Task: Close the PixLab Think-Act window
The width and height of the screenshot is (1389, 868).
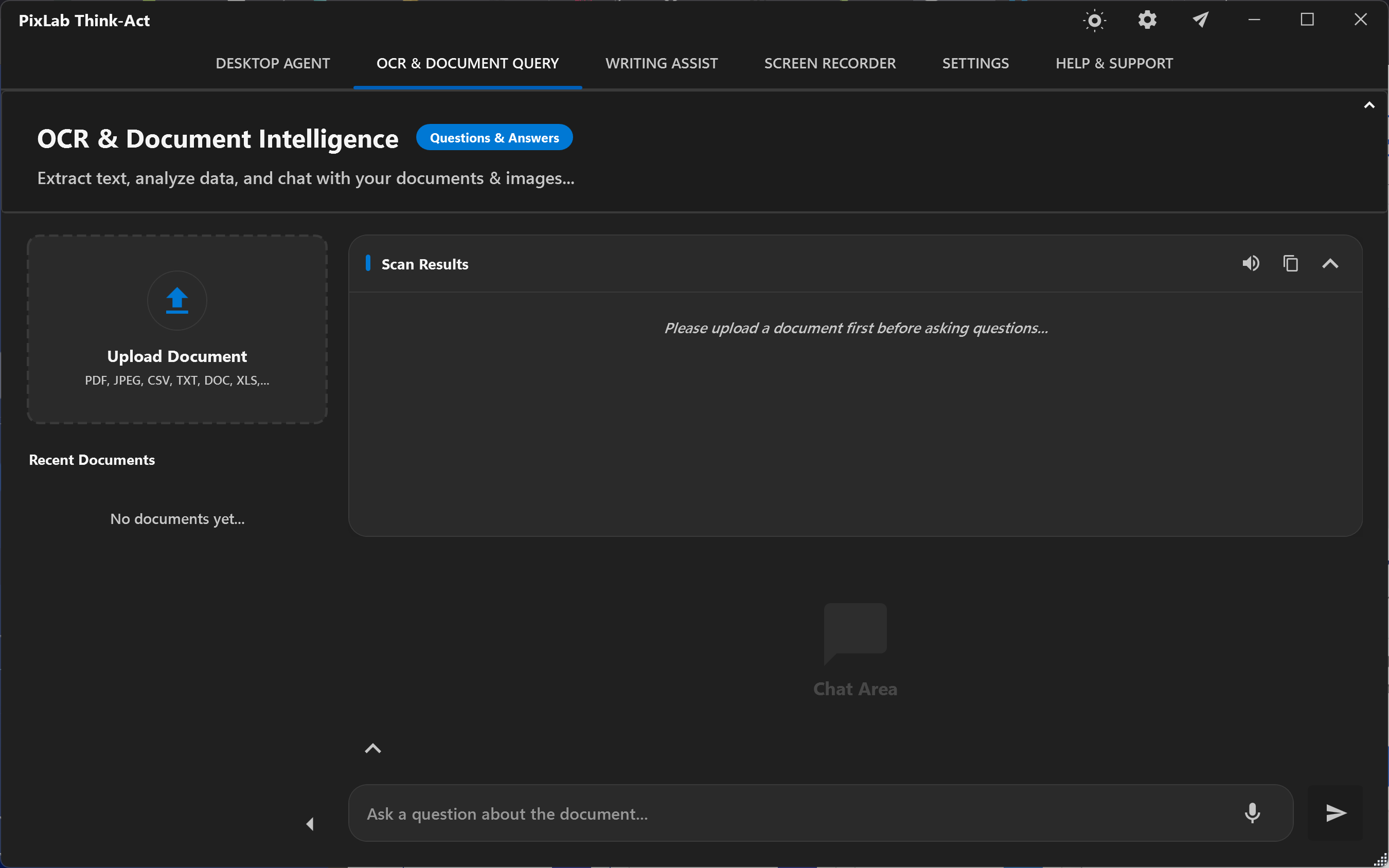Action: pos(1360,20)
